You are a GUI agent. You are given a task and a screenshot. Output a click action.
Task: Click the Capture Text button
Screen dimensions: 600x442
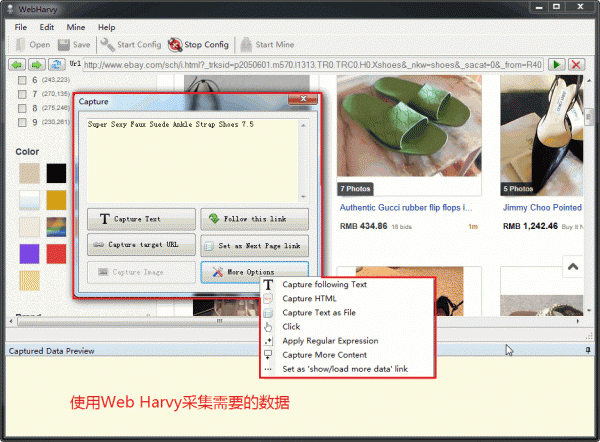[141, 219]
